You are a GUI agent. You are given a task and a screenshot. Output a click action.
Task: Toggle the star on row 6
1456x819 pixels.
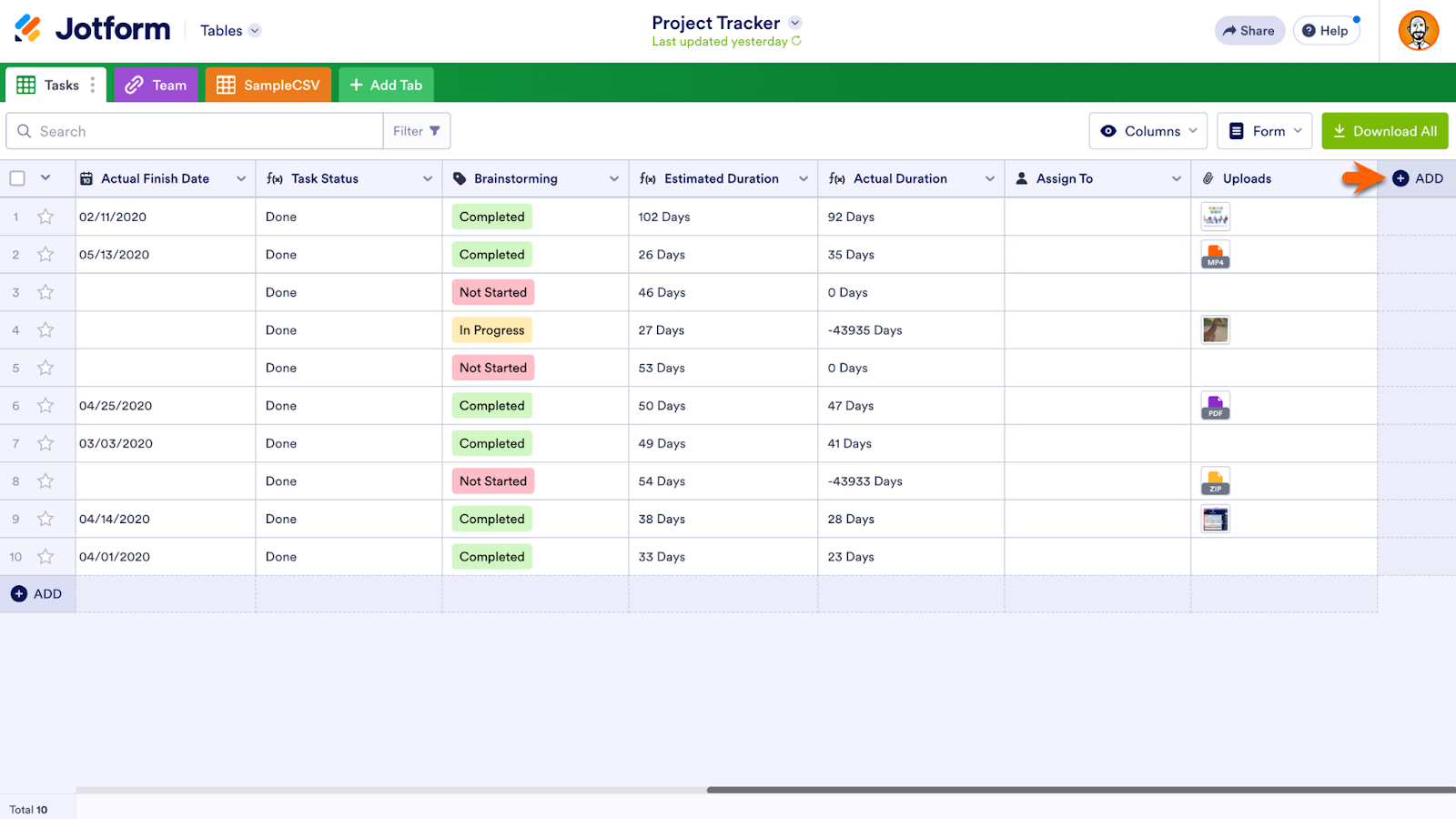click(45, 407)
